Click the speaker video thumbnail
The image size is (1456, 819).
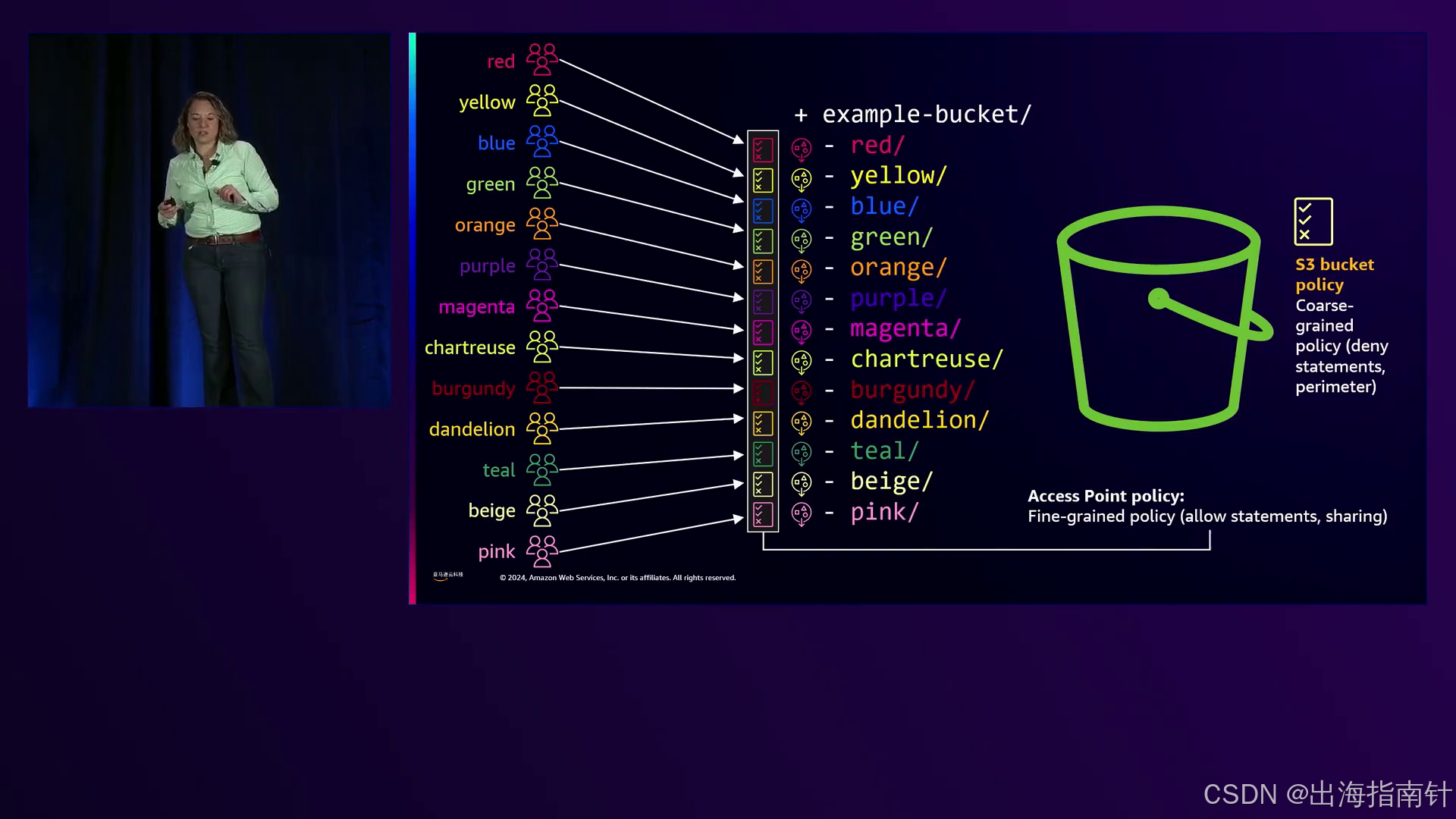click(209, 220)
